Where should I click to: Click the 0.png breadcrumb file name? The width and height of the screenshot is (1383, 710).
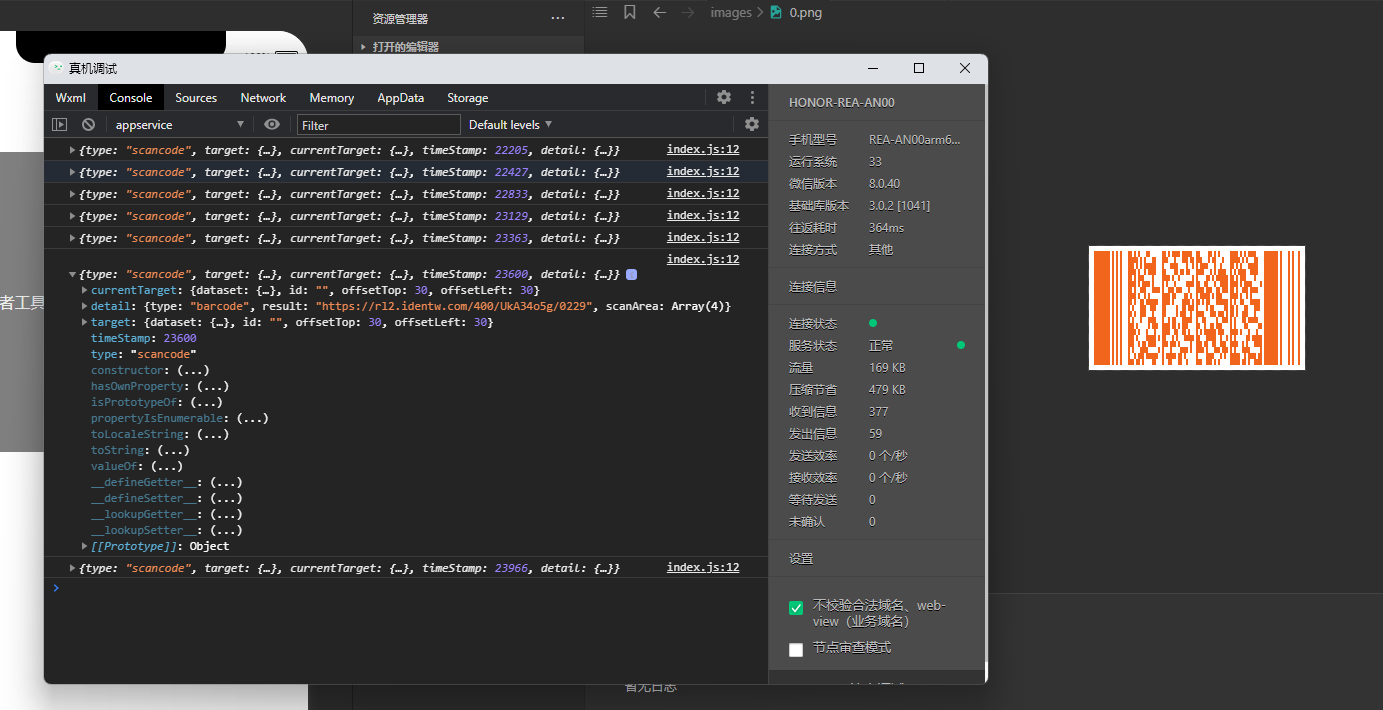point(806,12)
